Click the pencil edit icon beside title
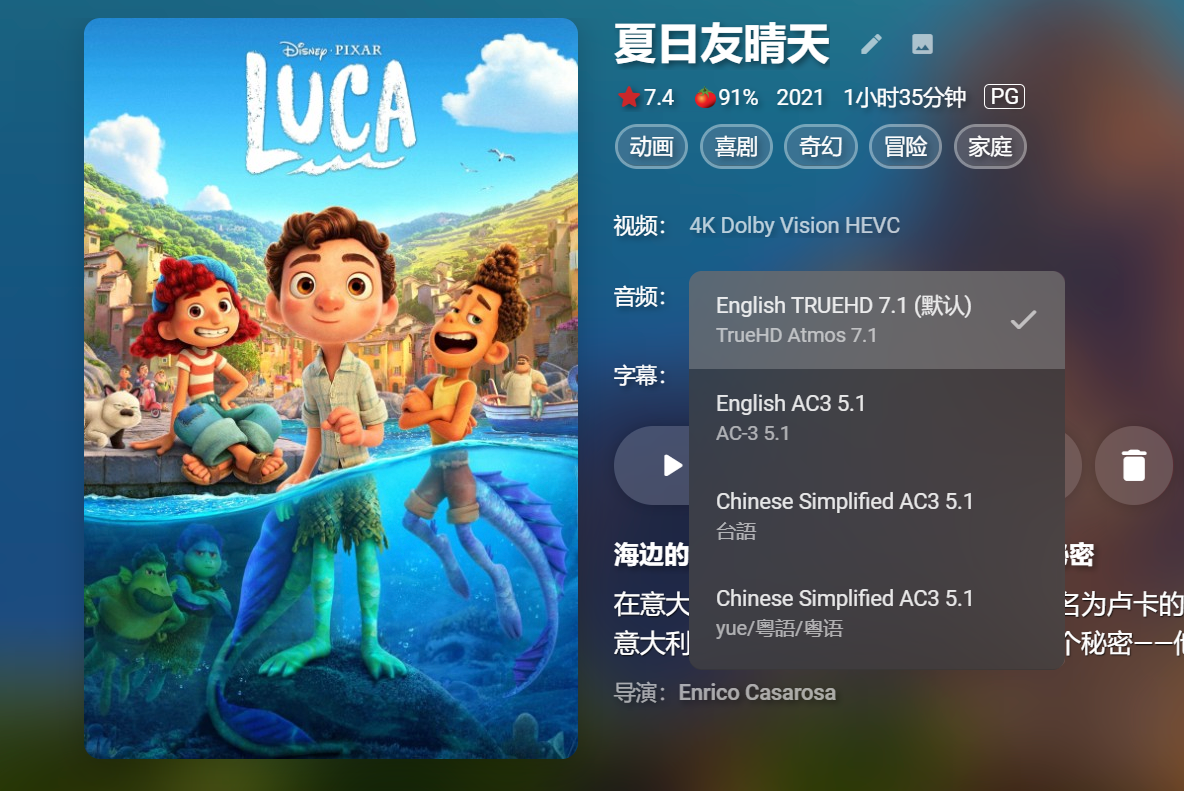Image resolution: width=1184 pixels, height=791 pixels. pos(871,45)
